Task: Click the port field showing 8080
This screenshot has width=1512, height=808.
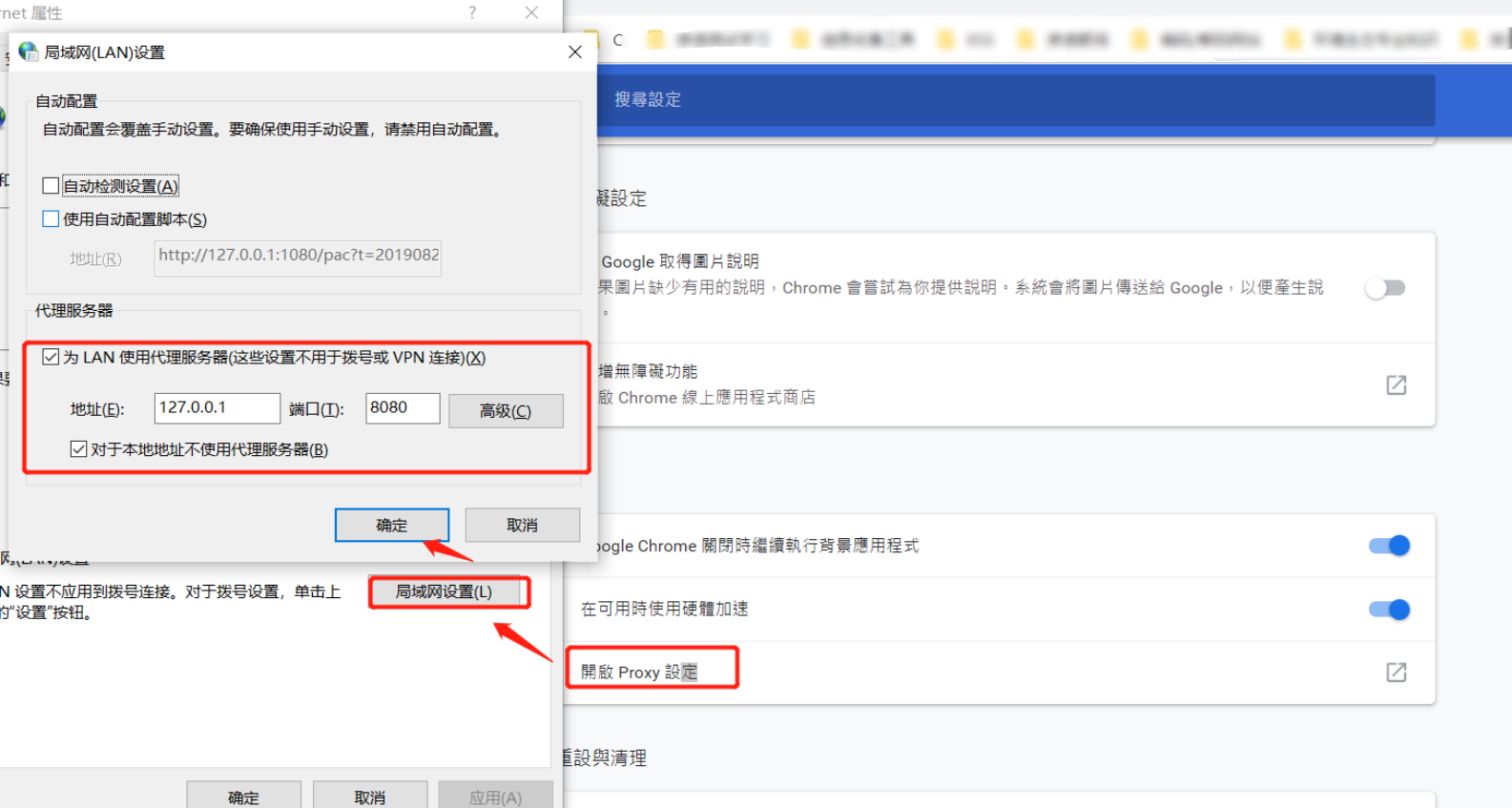Action: 403,408
